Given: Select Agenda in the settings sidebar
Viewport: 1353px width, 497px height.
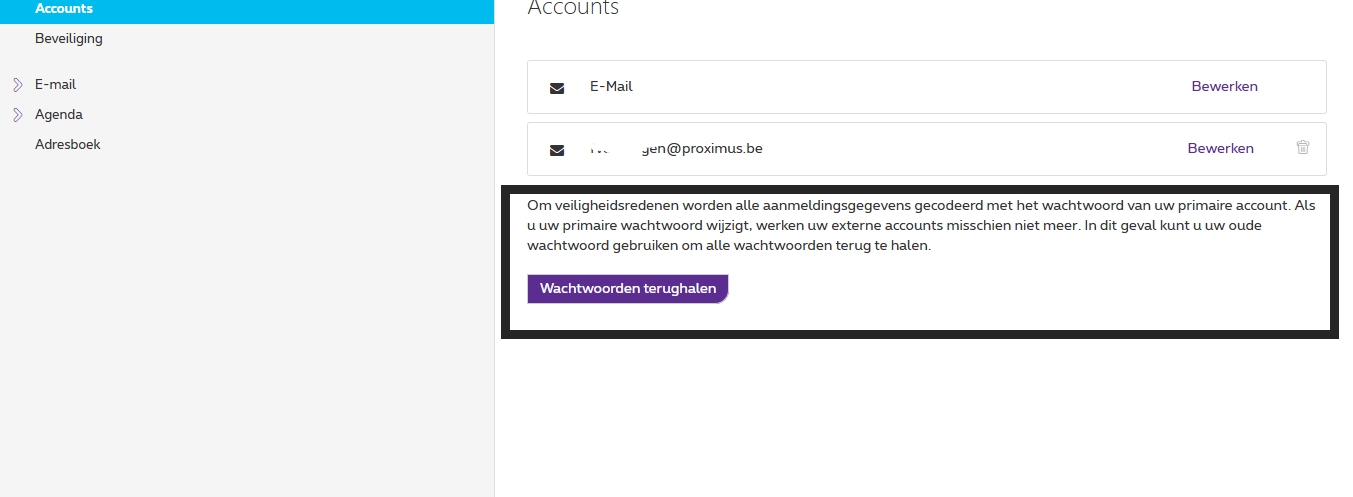Looking at the screenshot, I should (x=59, y=115).
